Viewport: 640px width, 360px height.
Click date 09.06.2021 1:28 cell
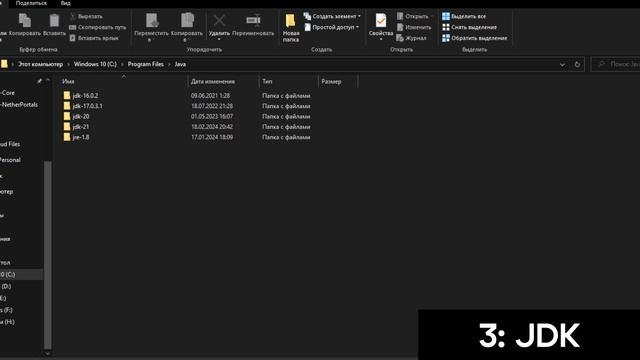coord(211,96)
